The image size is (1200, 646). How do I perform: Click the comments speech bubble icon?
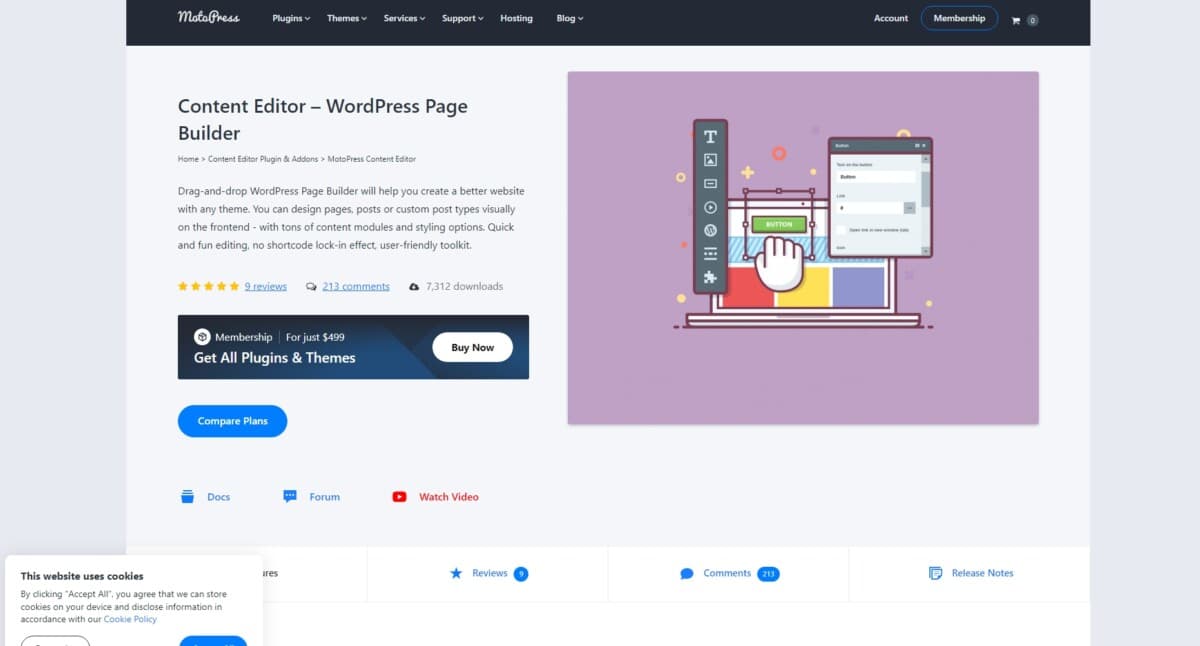pos(311,287)
